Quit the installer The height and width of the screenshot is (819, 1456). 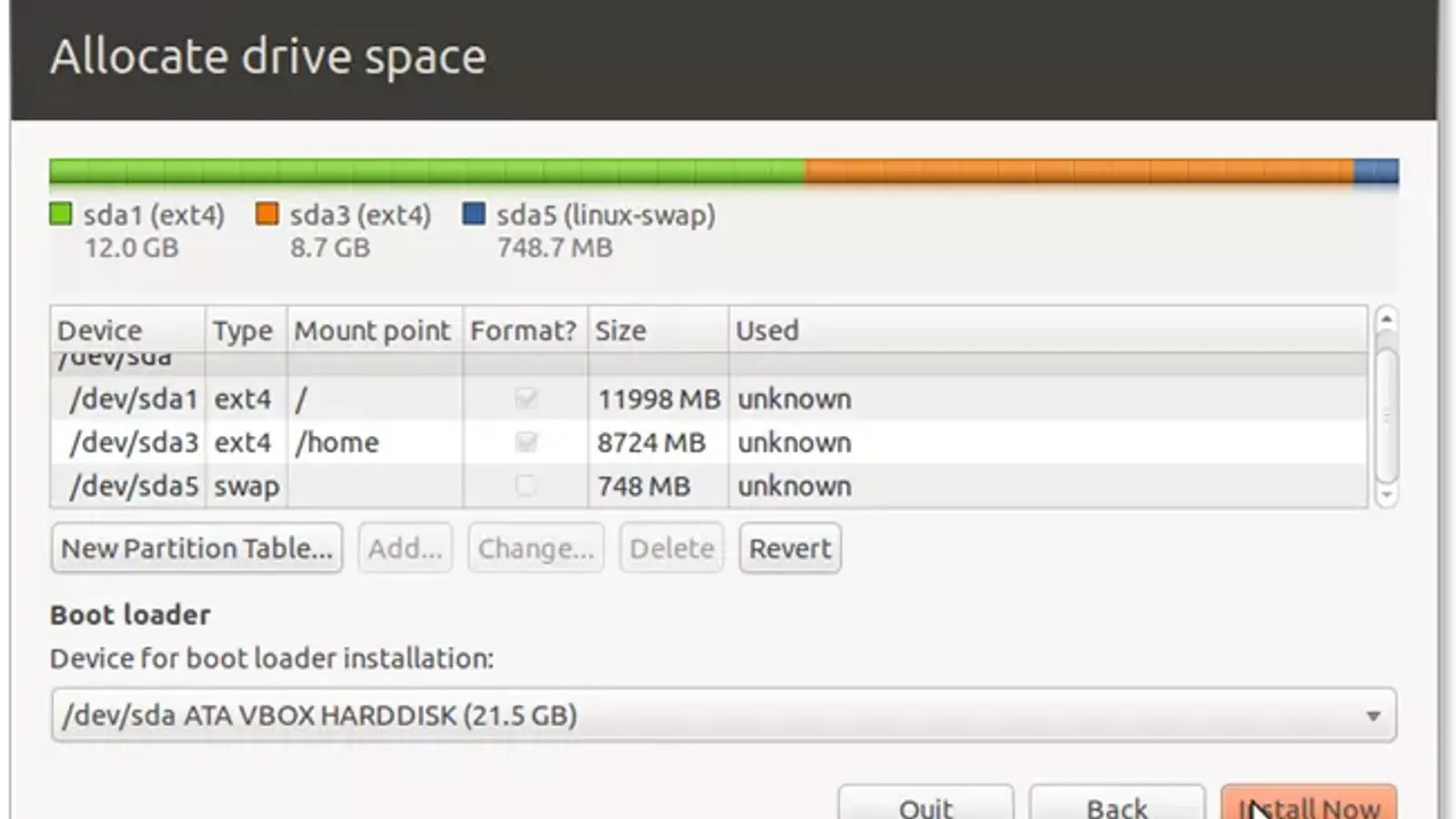[x=925, y=803]
